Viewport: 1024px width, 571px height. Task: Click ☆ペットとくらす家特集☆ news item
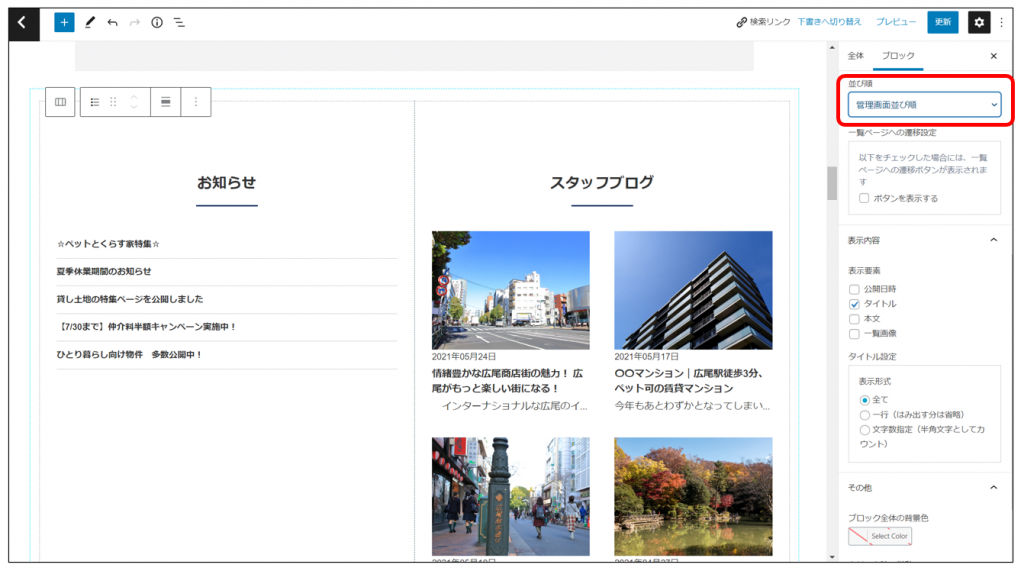coord(108,244)
